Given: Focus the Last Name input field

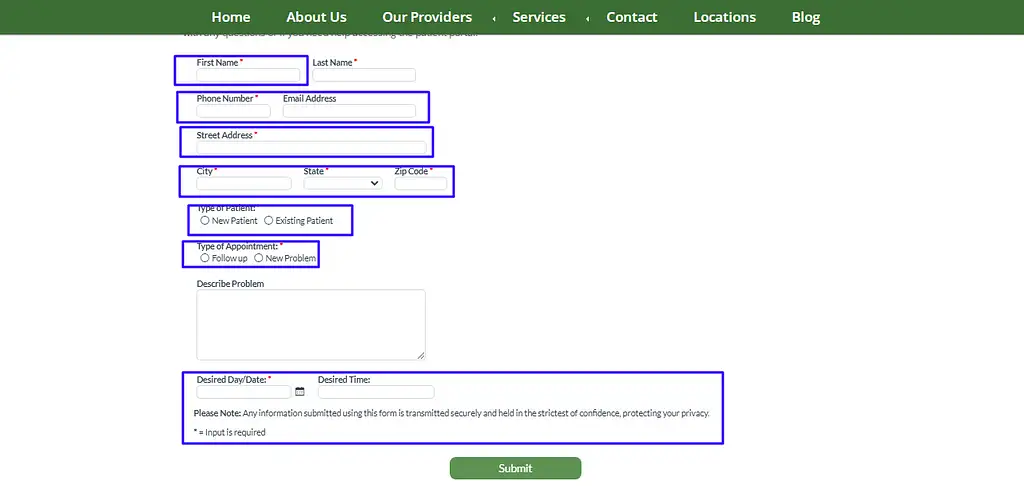Looking at the screenshot, I should [x=364, y=75].
